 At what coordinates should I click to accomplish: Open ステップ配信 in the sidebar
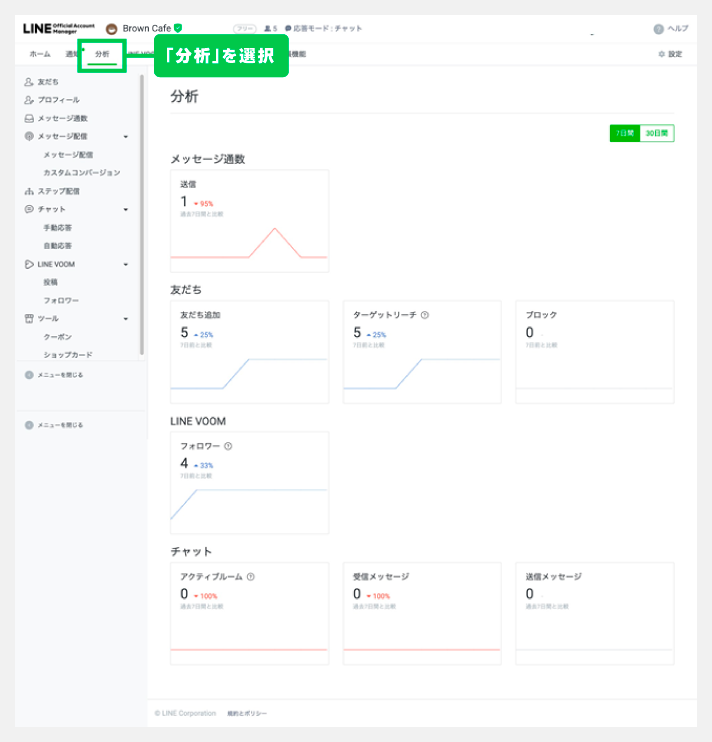click(x=59, y=191)
